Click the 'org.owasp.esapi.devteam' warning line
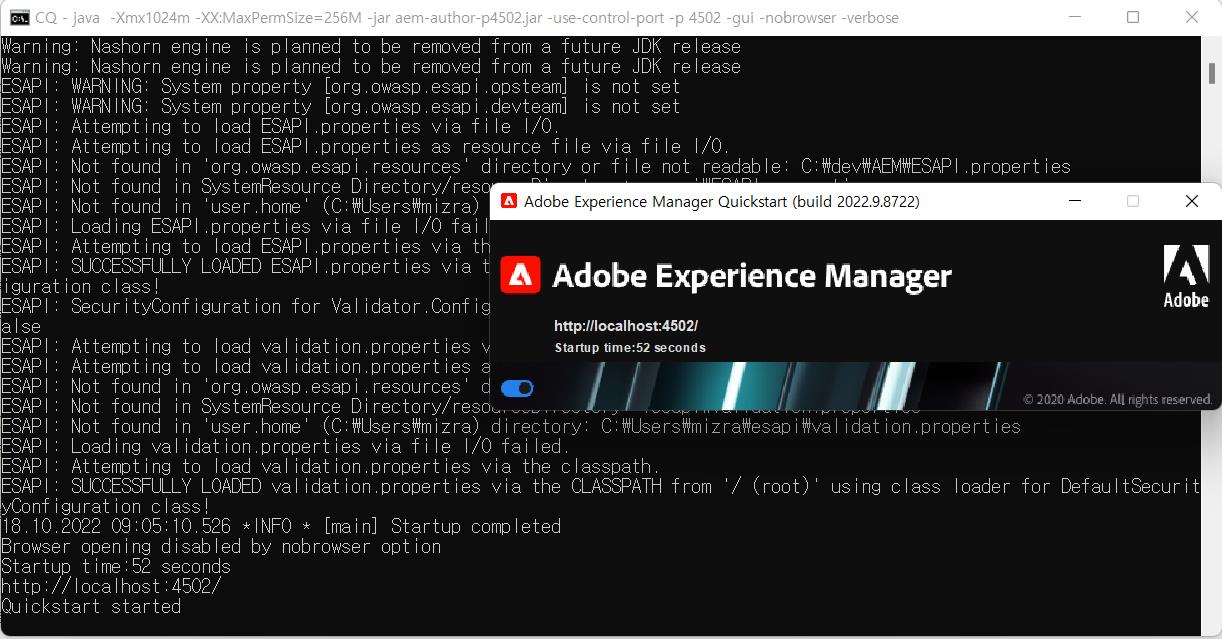1222x639 pixels. (x=341, y=106)
